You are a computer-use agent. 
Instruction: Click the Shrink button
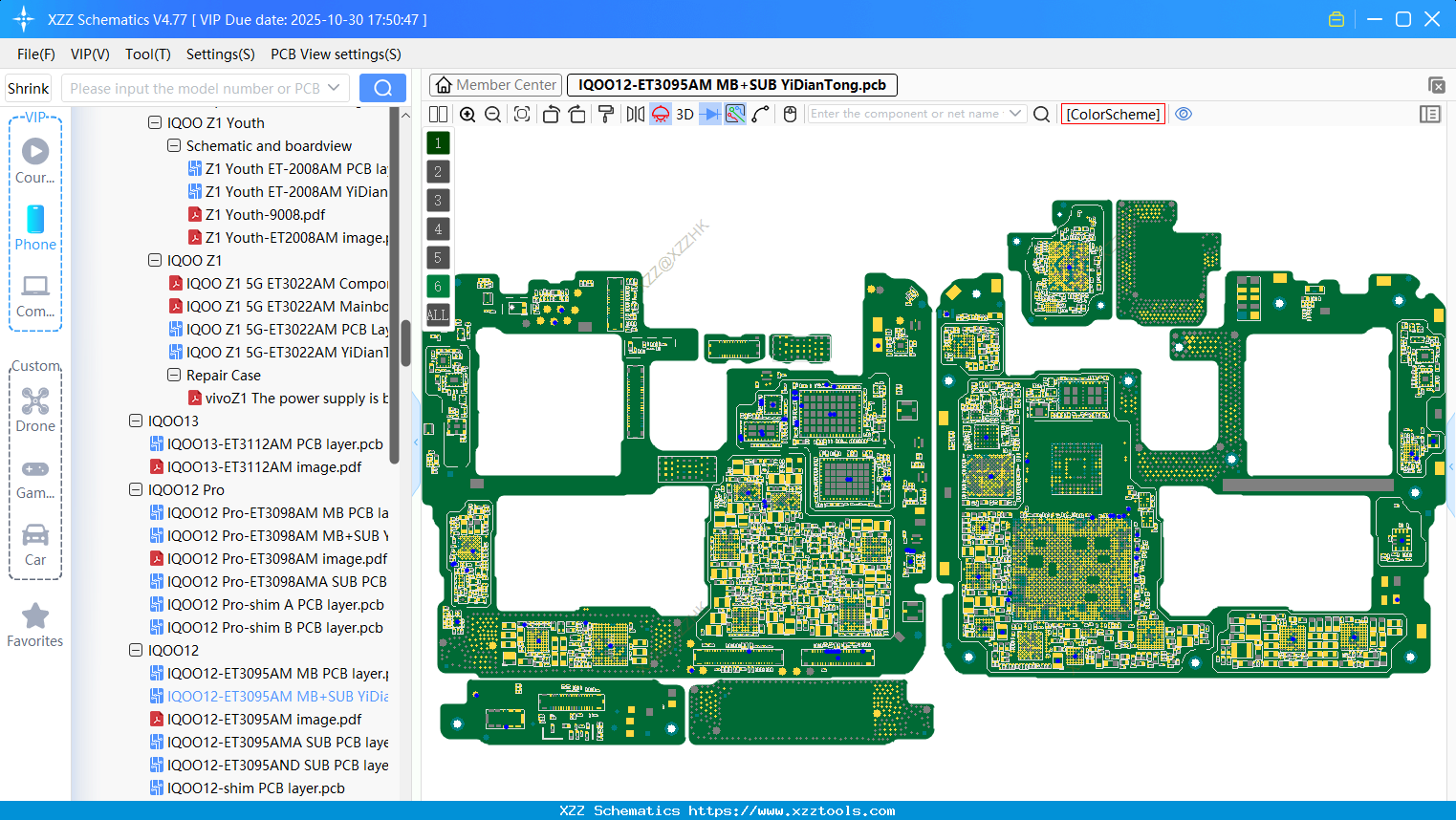tap(29, 89)
